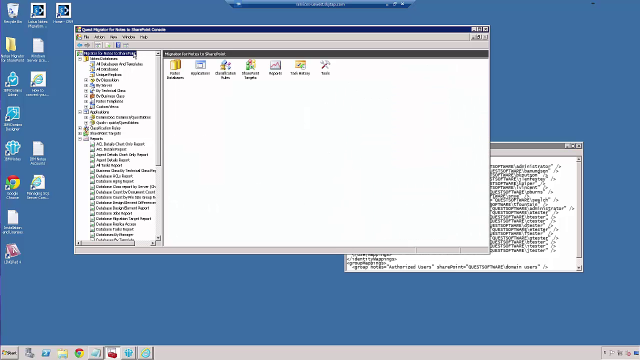This screenshot has width=640, height=360.
Task: Open IBM Notes desktop shortcut
Action: tap(13, 150)
